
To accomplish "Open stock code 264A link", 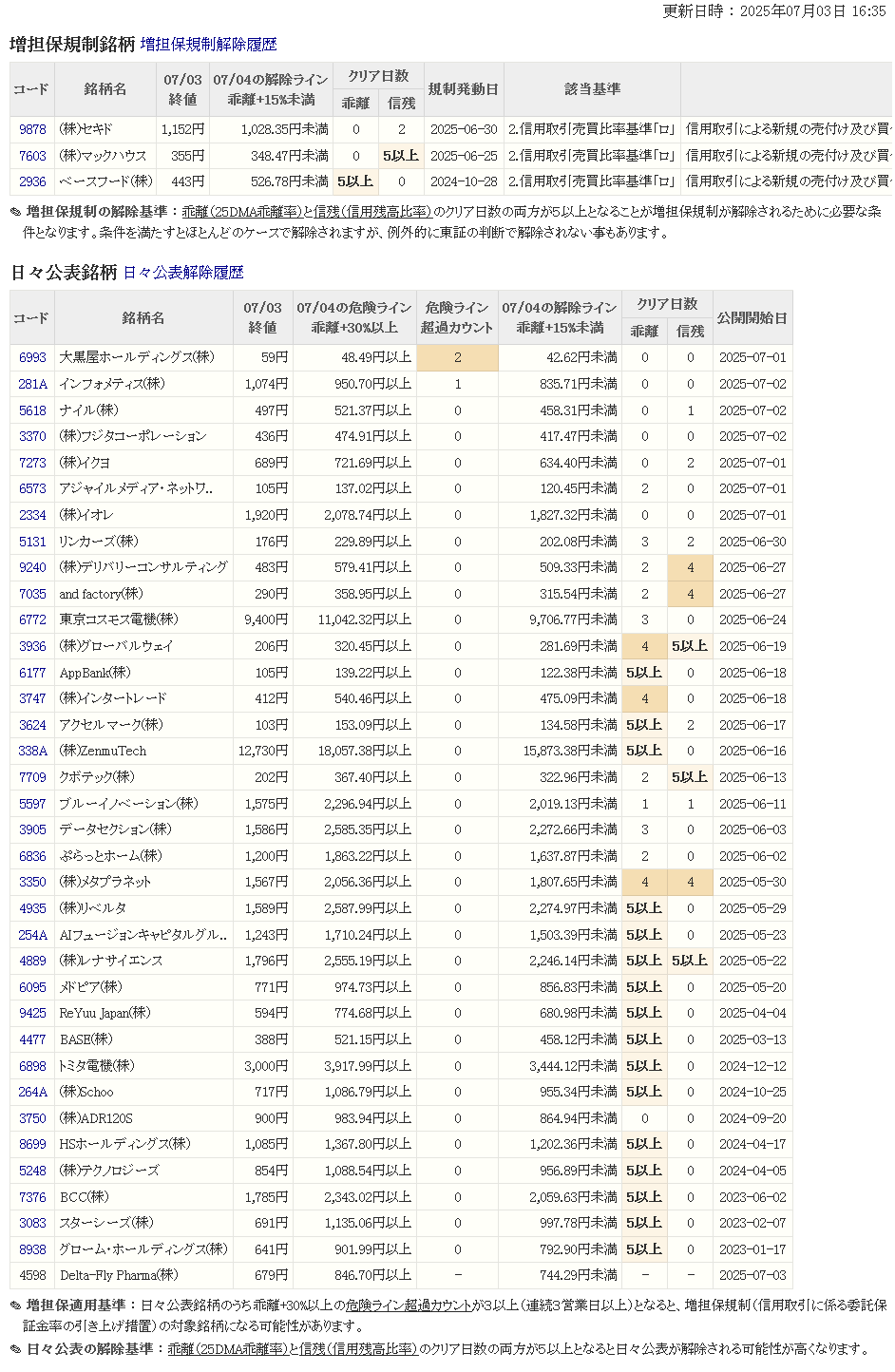I will coord(32,1092).
